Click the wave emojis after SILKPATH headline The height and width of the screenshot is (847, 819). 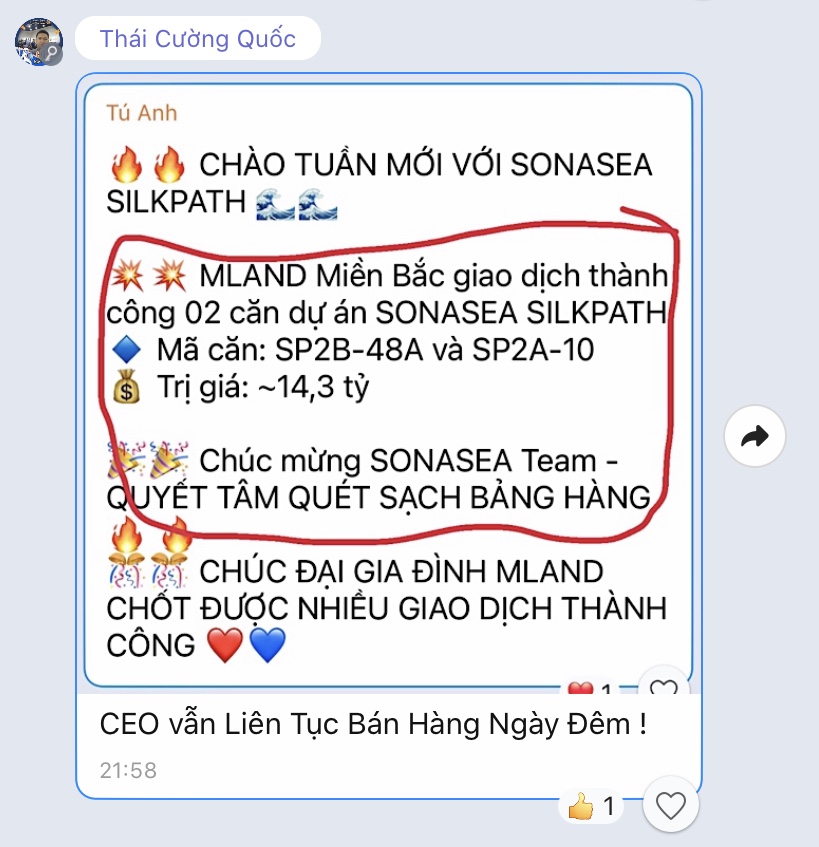tap(297, 204)
